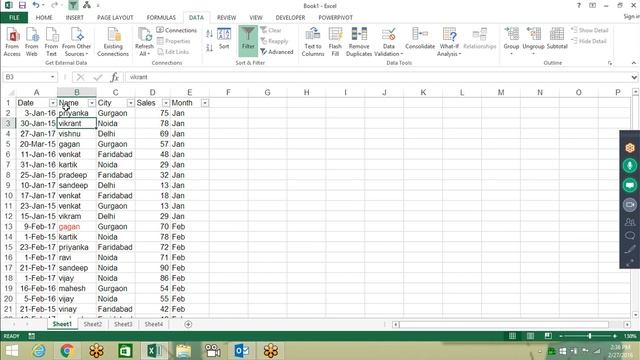Open City column filter dropdown
The height and width of the screenshot is (360, 640).
131,103
